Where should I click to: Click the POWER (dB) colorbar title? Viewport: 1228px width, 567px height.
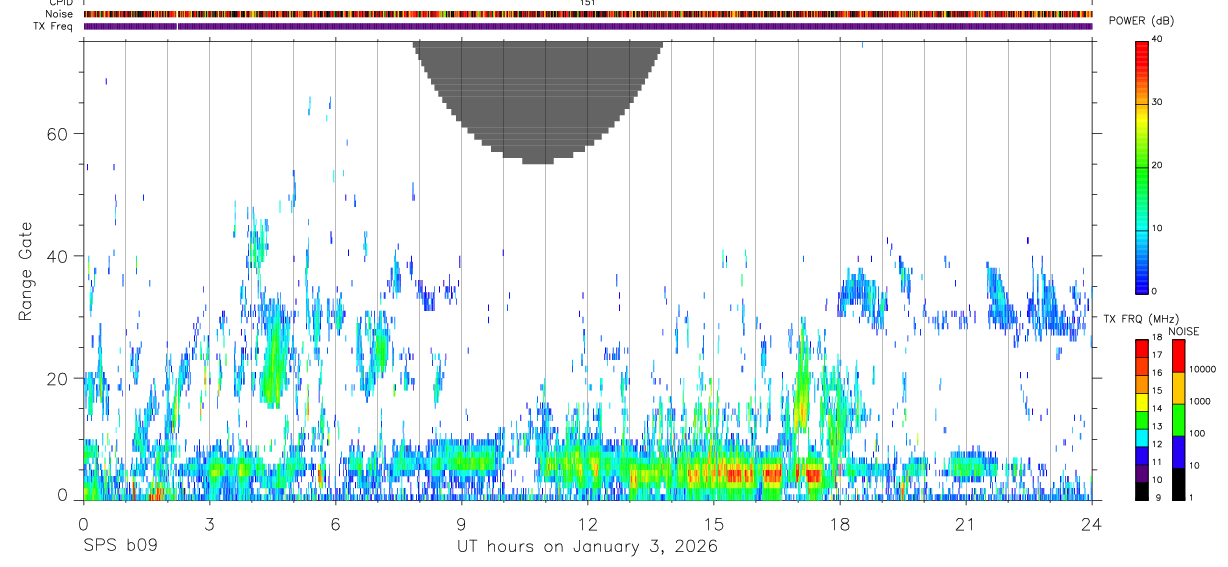(x=1141, y=20)
